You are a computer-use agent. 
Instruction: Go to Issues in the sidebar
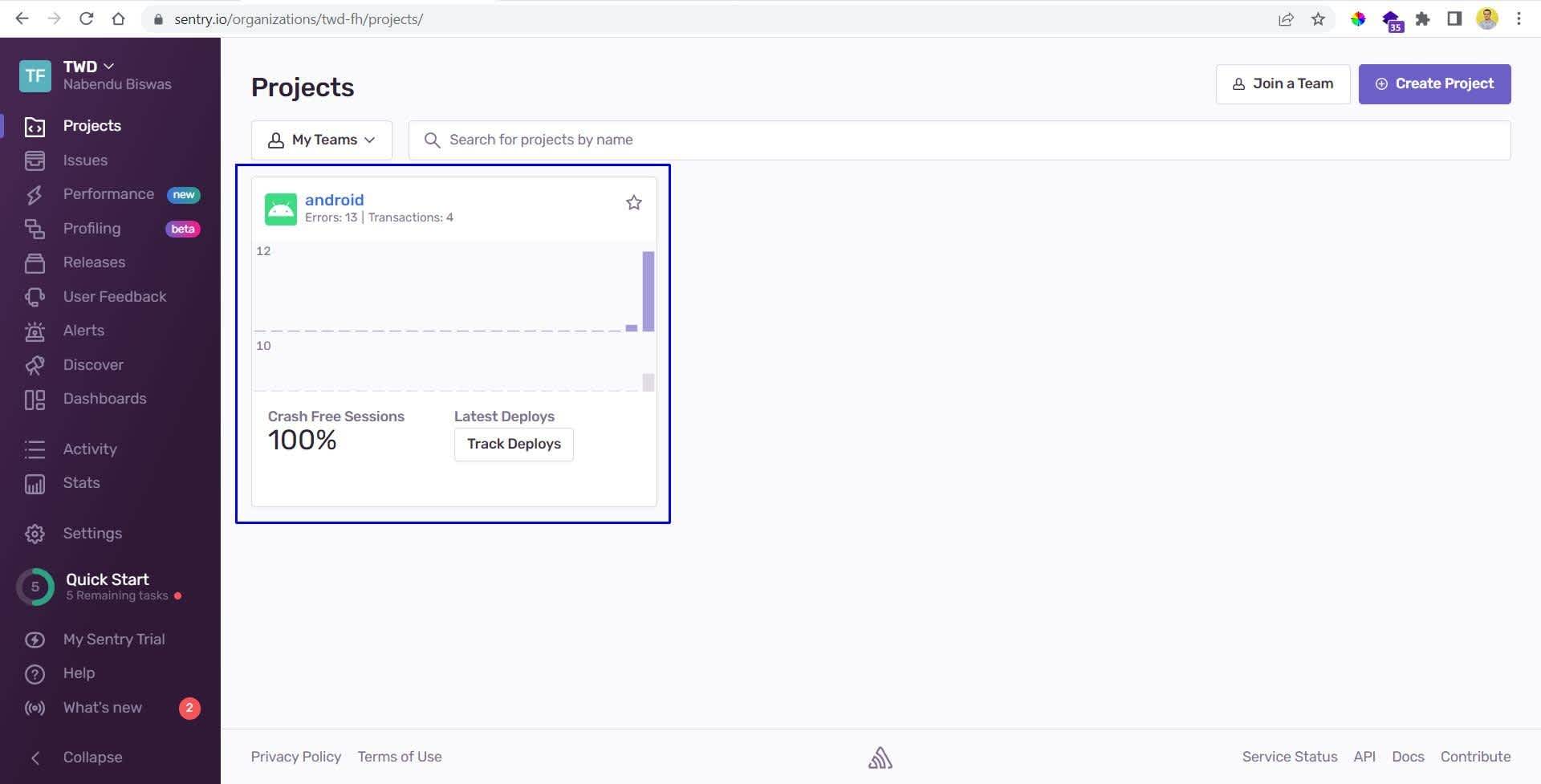(x=85, y=160)
